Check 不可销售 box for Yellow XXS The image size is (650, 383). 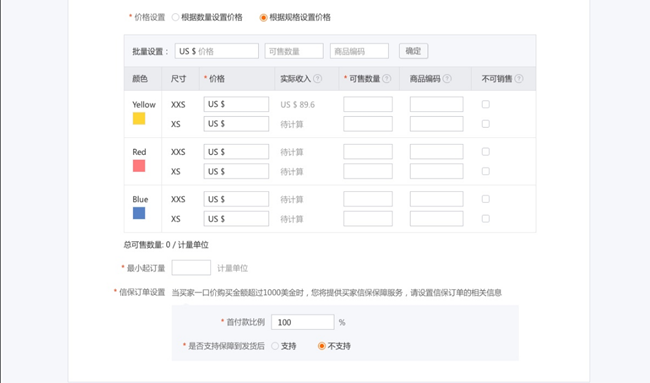[485, 104]
